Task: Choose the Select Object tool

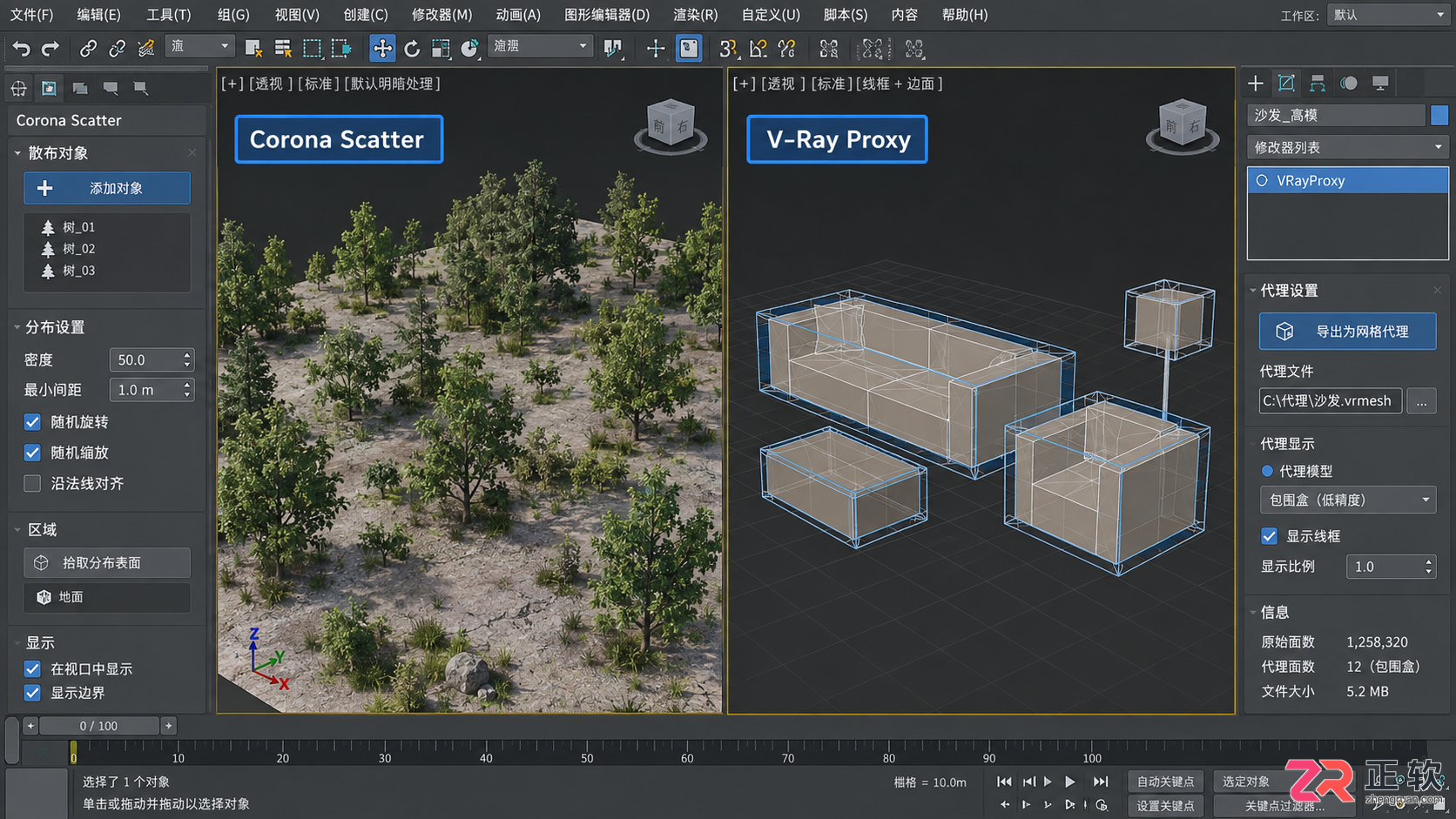Action: point(253,49)
